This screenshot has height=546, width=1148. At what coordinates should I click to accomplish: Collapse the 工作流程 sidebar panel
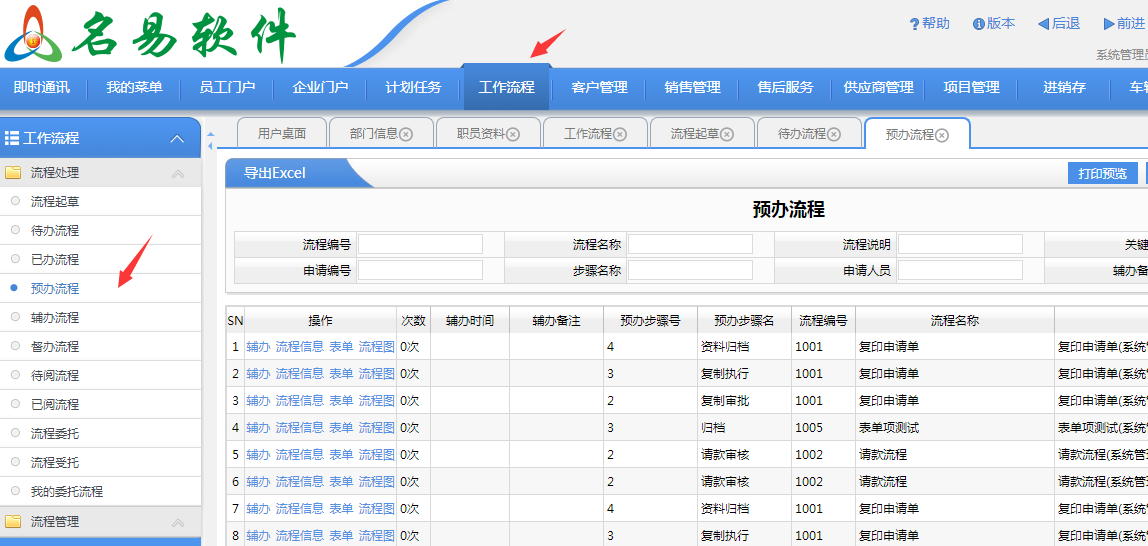(177, 139)
